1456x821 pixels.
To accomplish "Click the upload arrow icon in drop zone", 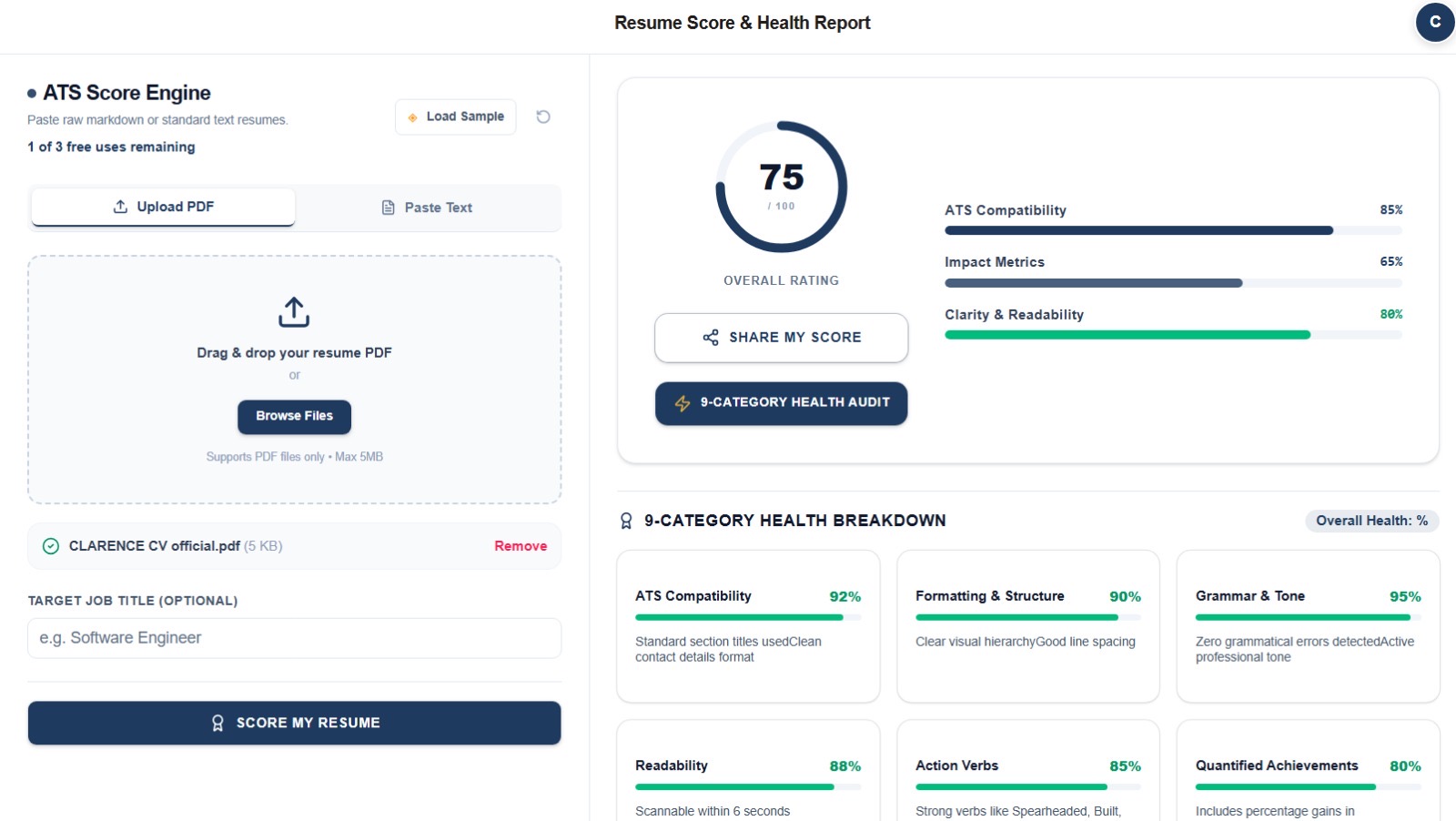I will (x=294, y=312).
